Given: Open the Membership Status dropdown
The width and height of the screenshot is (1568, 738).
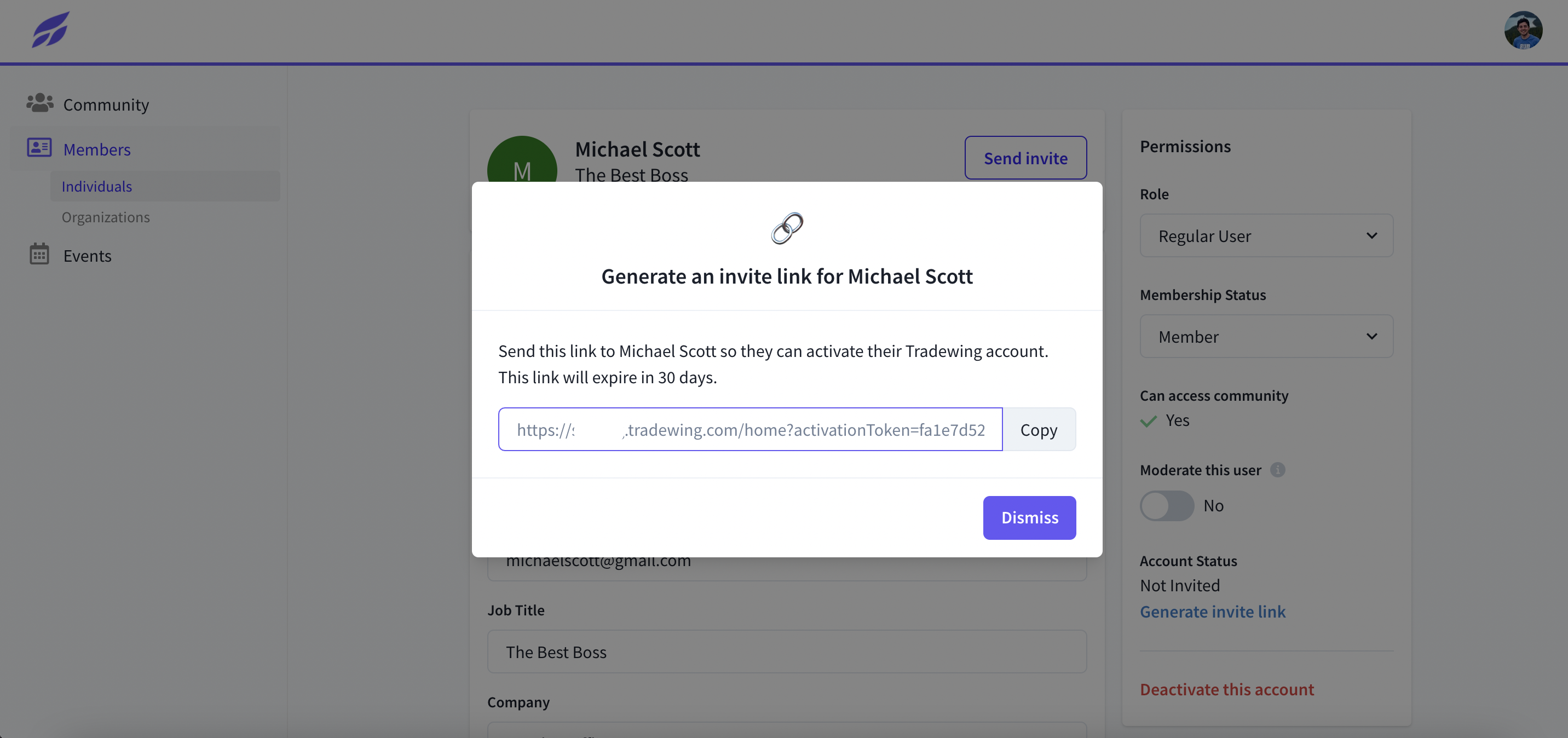Looking at the screenshot, I should pos(1266,336).
